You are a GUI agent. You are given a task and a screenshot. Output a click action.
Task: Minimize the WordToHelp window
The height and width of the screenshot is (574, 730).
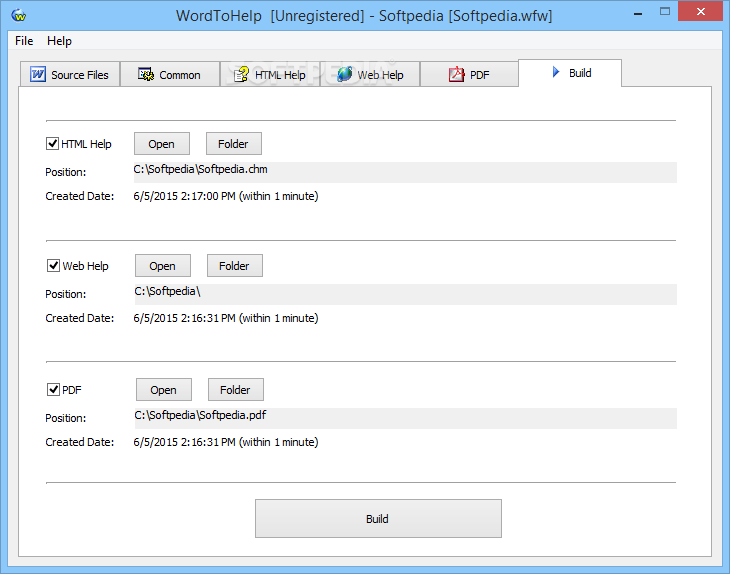click(638, 13)
